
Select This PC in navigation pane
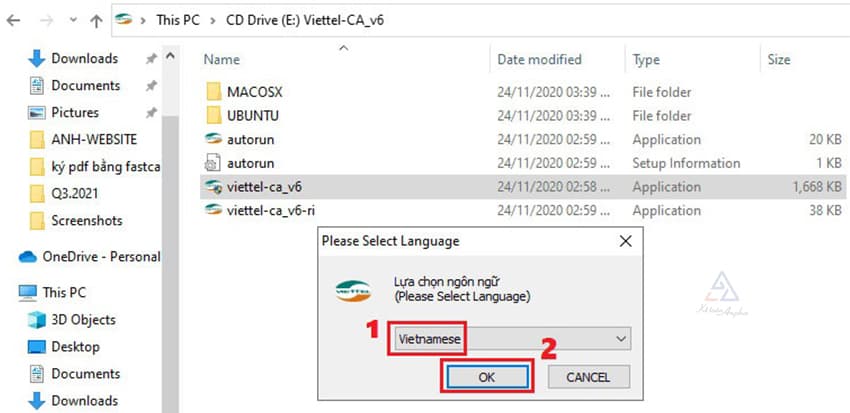pos(64,293)
